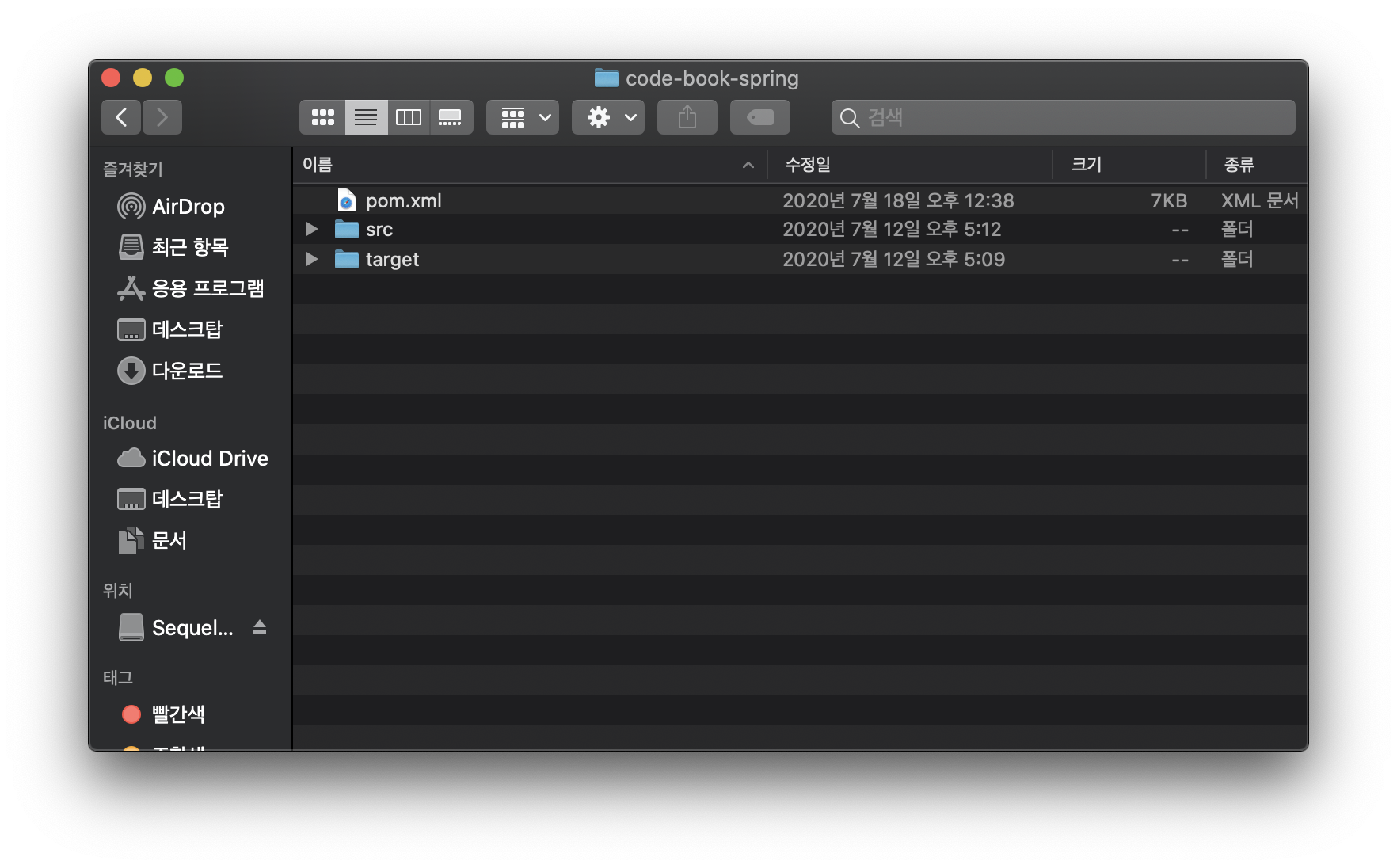Screen dimensions: 1397x868
Task: Switch to list view
Action: [366, 117]
